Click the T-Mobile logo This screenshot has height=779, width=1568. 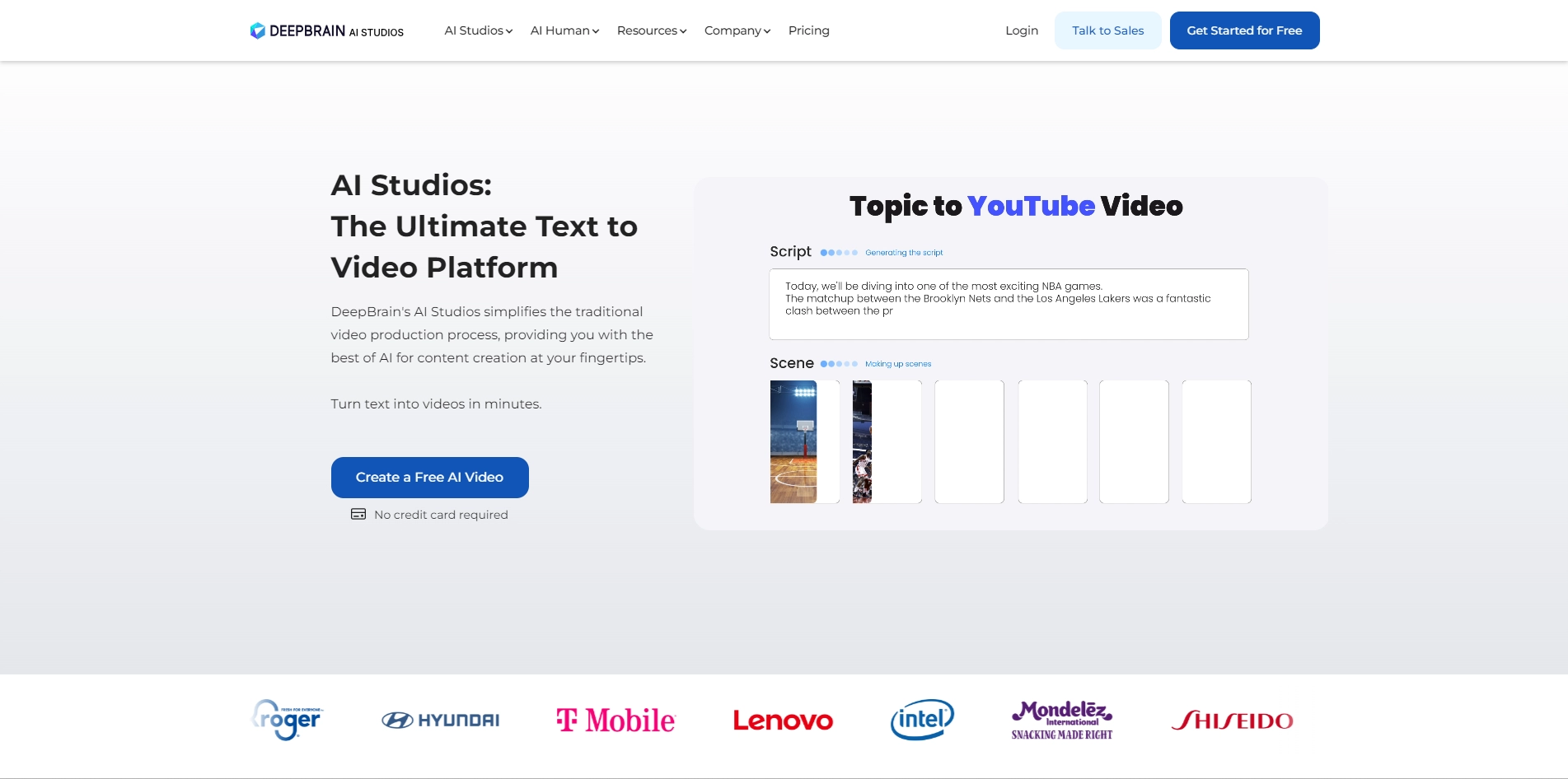tap(615, 721)
